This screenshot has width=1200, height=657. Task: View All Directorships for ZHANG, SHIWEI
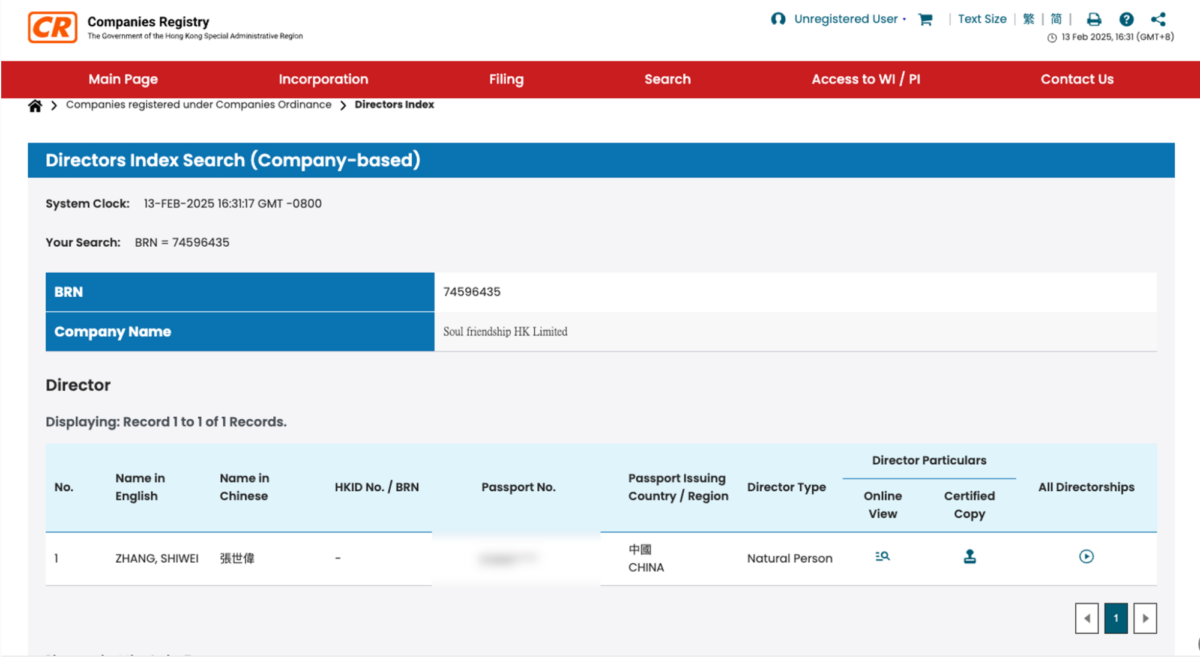coord(1086,557)
